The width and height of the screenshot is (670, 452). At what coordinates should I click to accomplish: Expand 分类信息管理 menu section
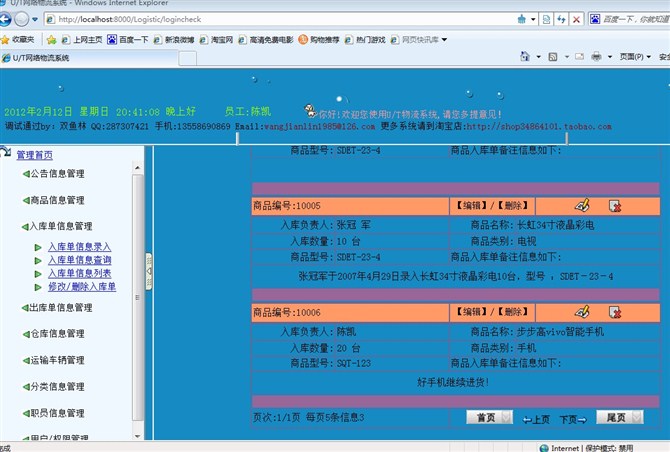click(53, 387)
